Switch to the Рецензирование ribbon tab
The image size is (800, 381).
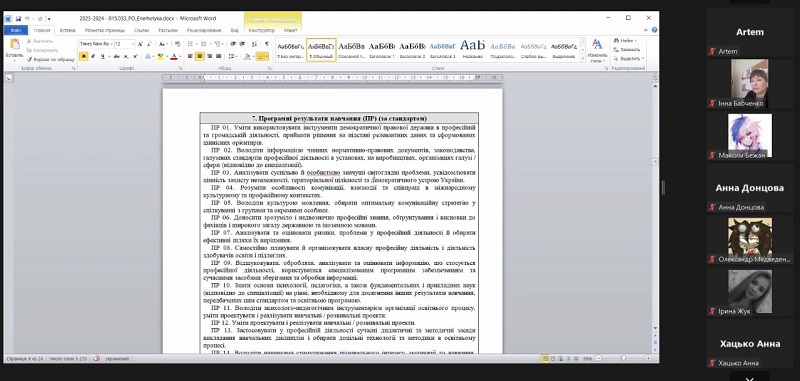(x=204, y=30)
